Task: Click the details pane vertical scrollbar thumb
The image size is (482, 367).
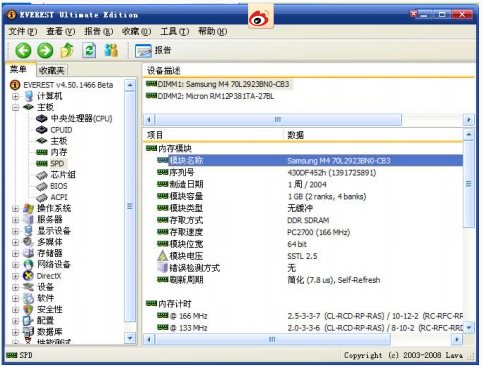Action: click(469, 184)
